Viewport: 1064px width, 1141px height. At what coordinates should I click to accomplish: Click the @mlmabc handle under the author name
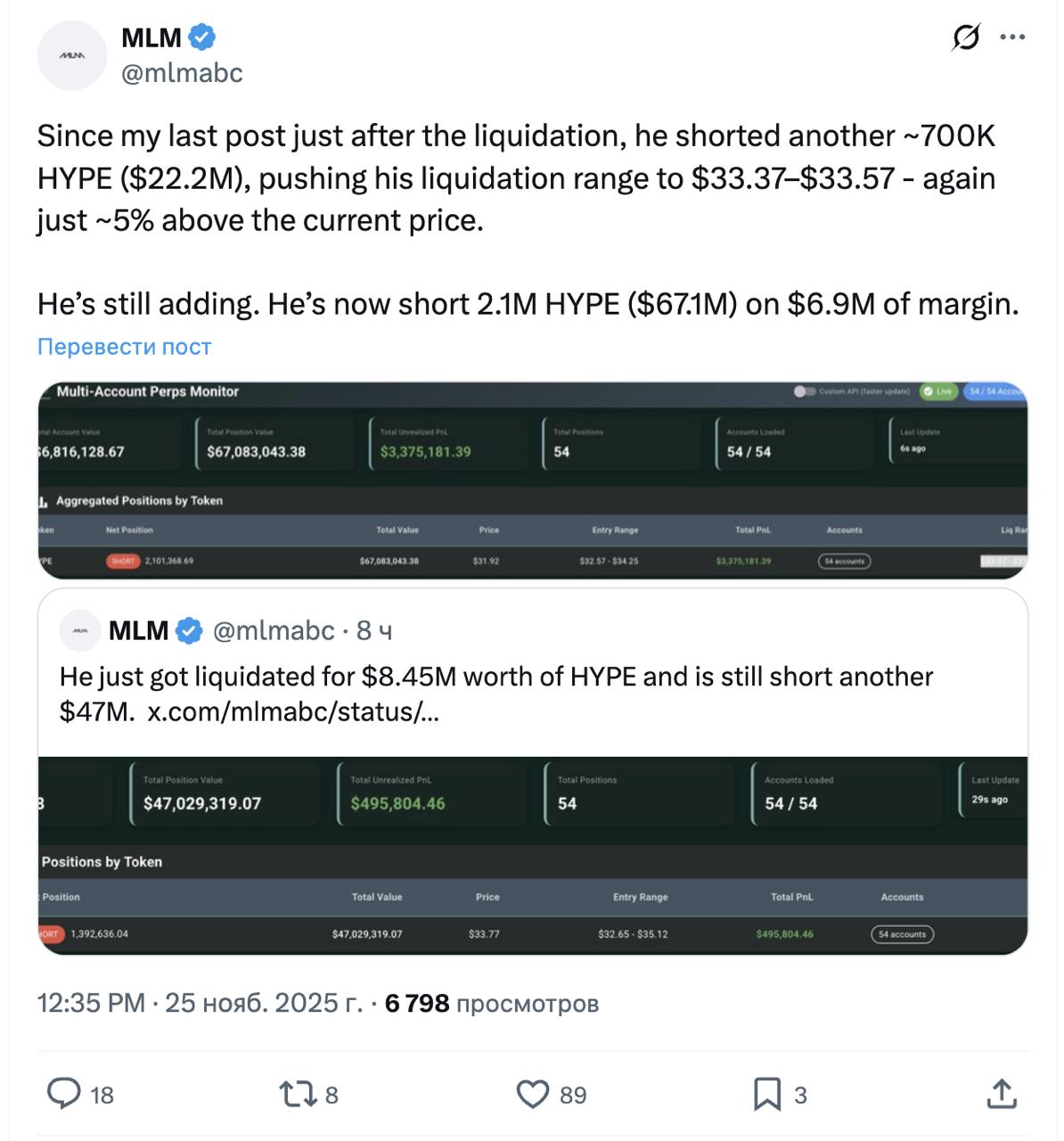(x=182, y=73)
